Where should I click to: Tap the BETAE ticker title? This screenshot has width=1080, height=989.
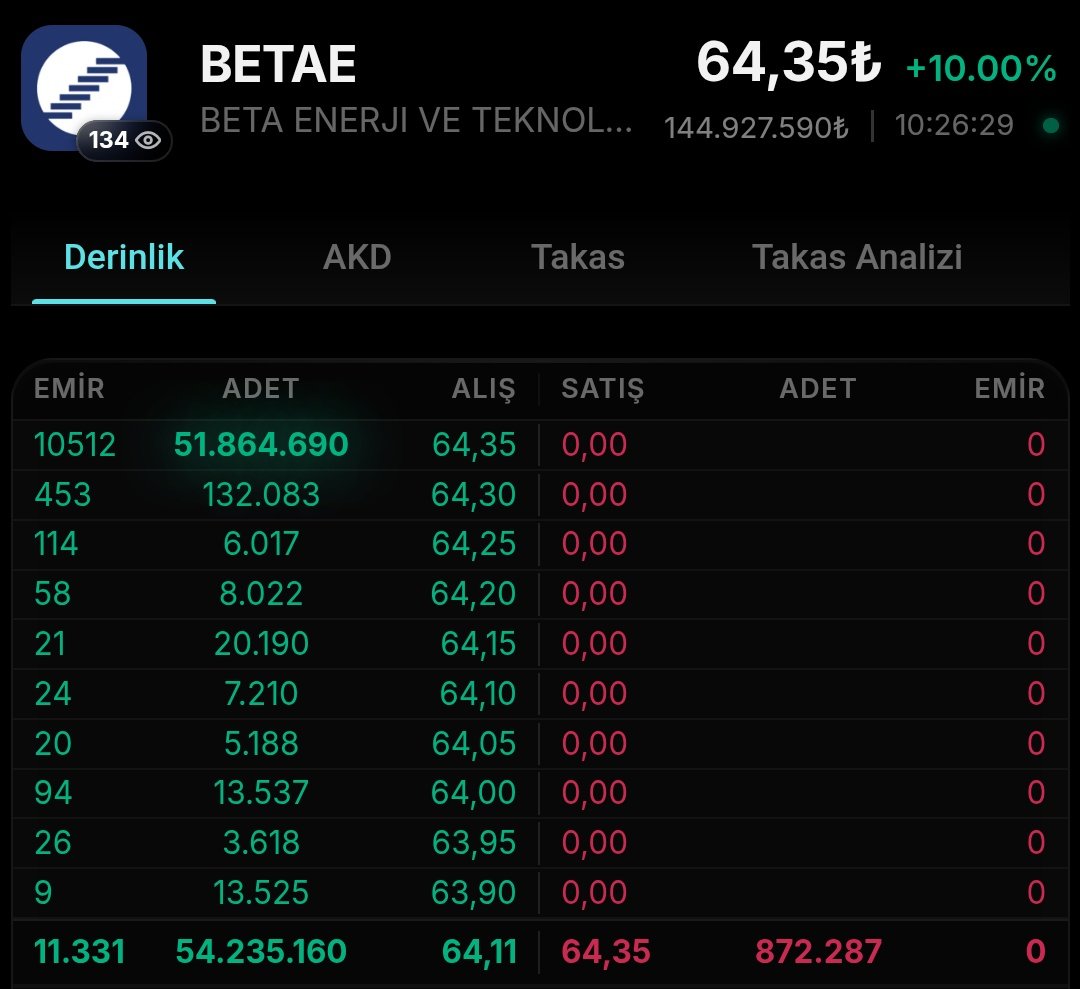coord(278,65)
